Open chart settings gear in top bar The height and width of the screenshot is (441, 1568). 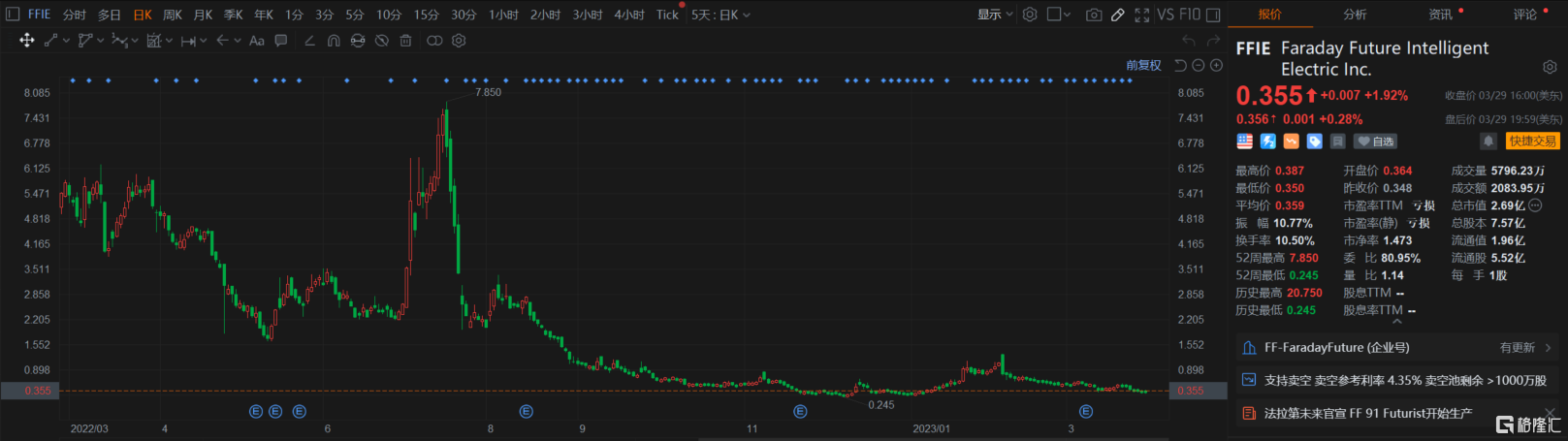tap(1030, 15)
